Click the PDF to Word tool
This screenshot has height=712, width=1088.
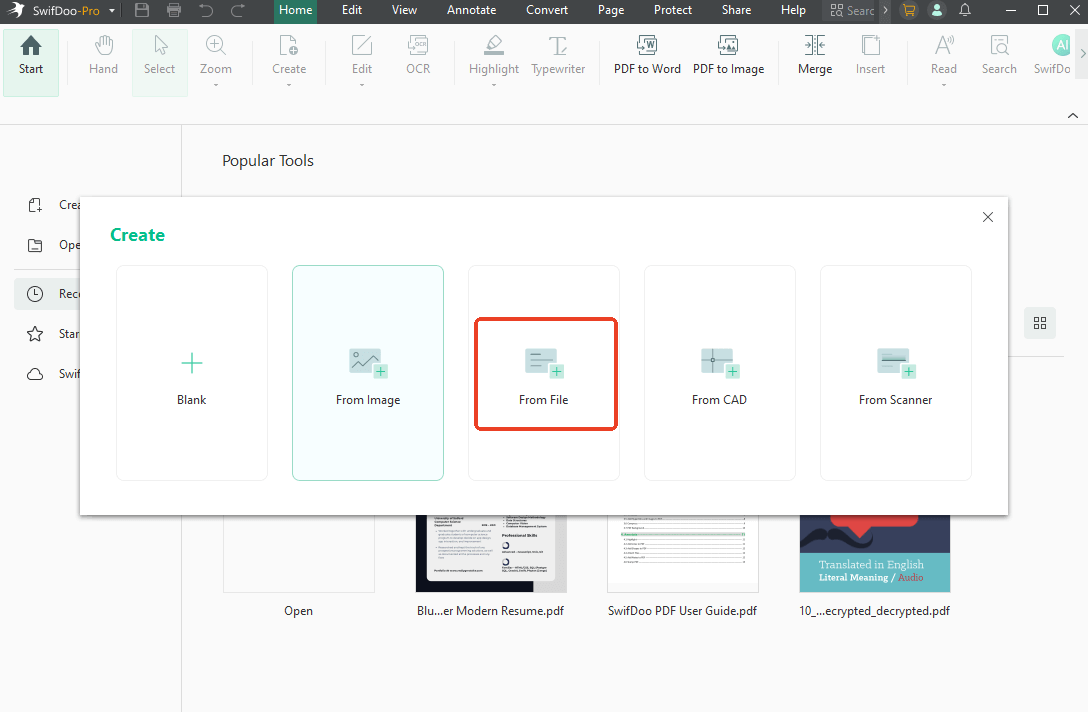(x=647, y=56)
